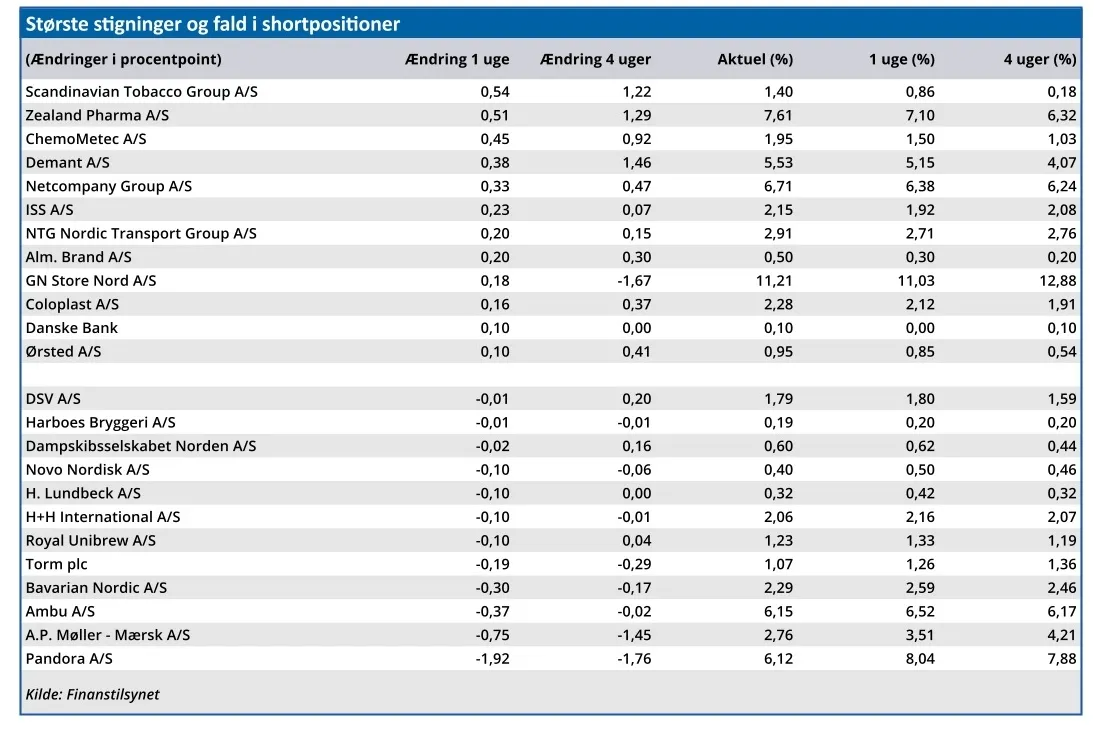Click the 'Ændring 1 uge' column header
Screen dimensions: 1094x734
(x=457, y=59)
